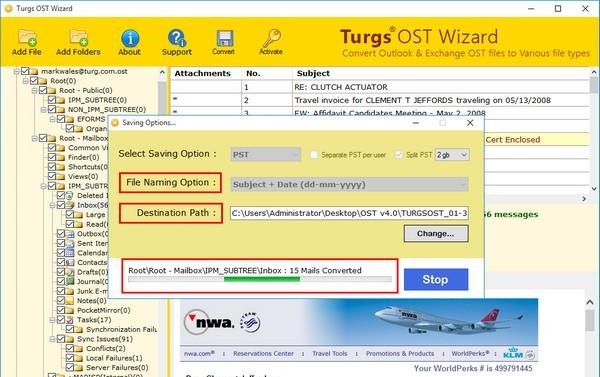Collapse the markwales@turg.com.ost tree node

click(16, 71)
